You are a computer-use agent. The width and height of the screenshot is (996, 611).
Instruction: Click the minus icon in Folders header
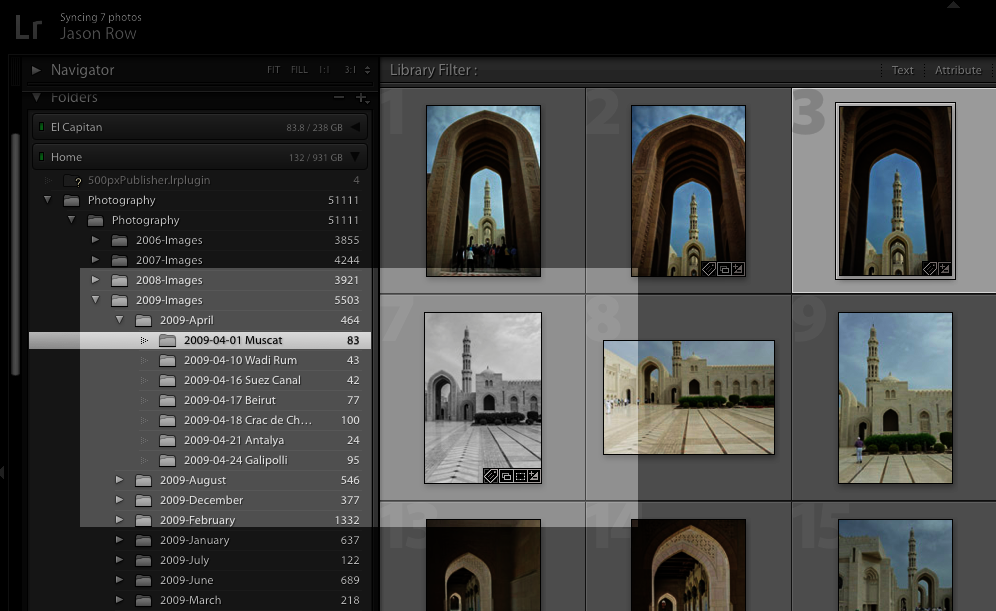(339, 97)
